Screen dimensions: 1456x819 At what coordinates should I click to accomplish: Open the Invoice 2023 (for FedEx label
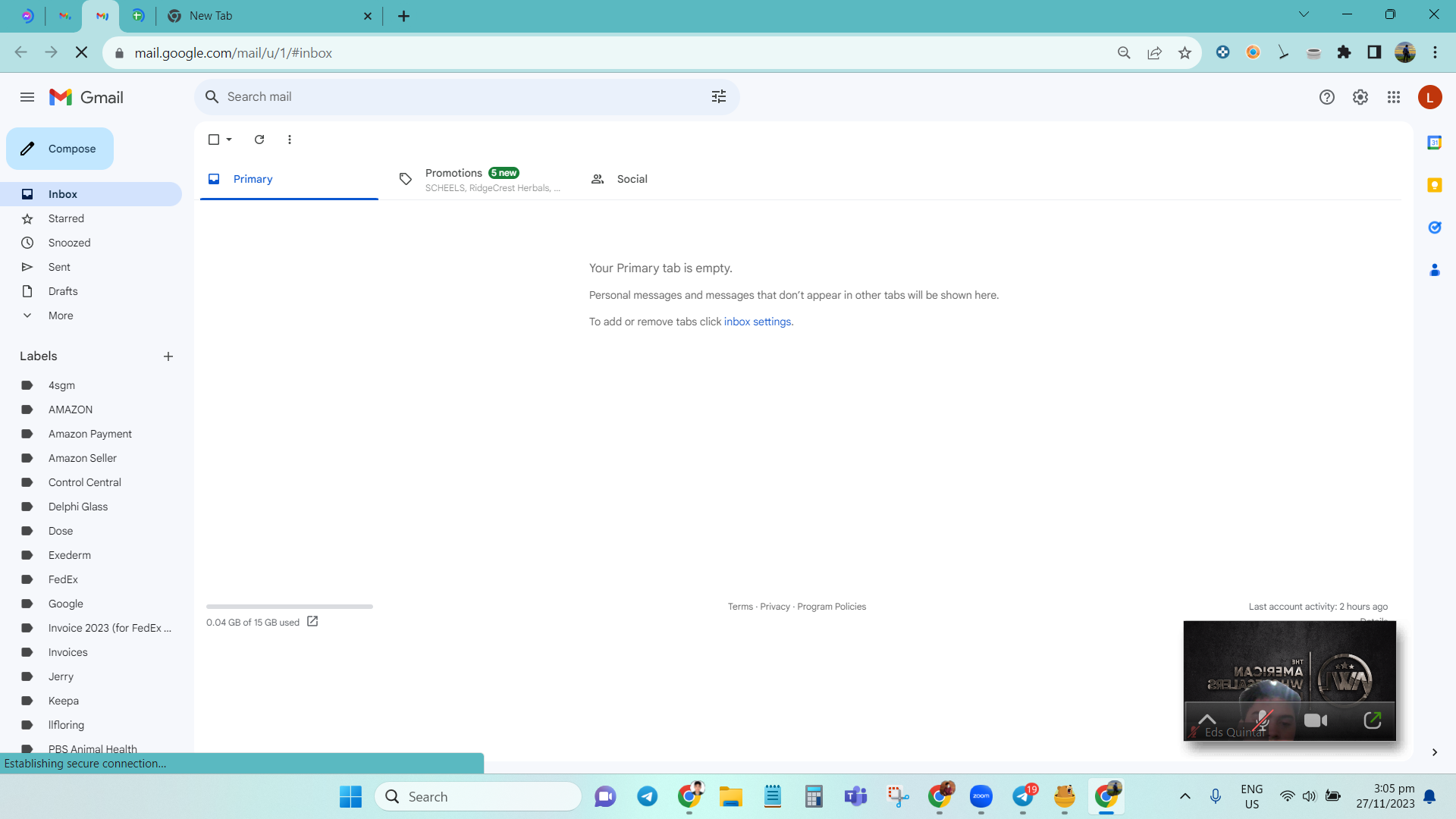click(91, 628)
